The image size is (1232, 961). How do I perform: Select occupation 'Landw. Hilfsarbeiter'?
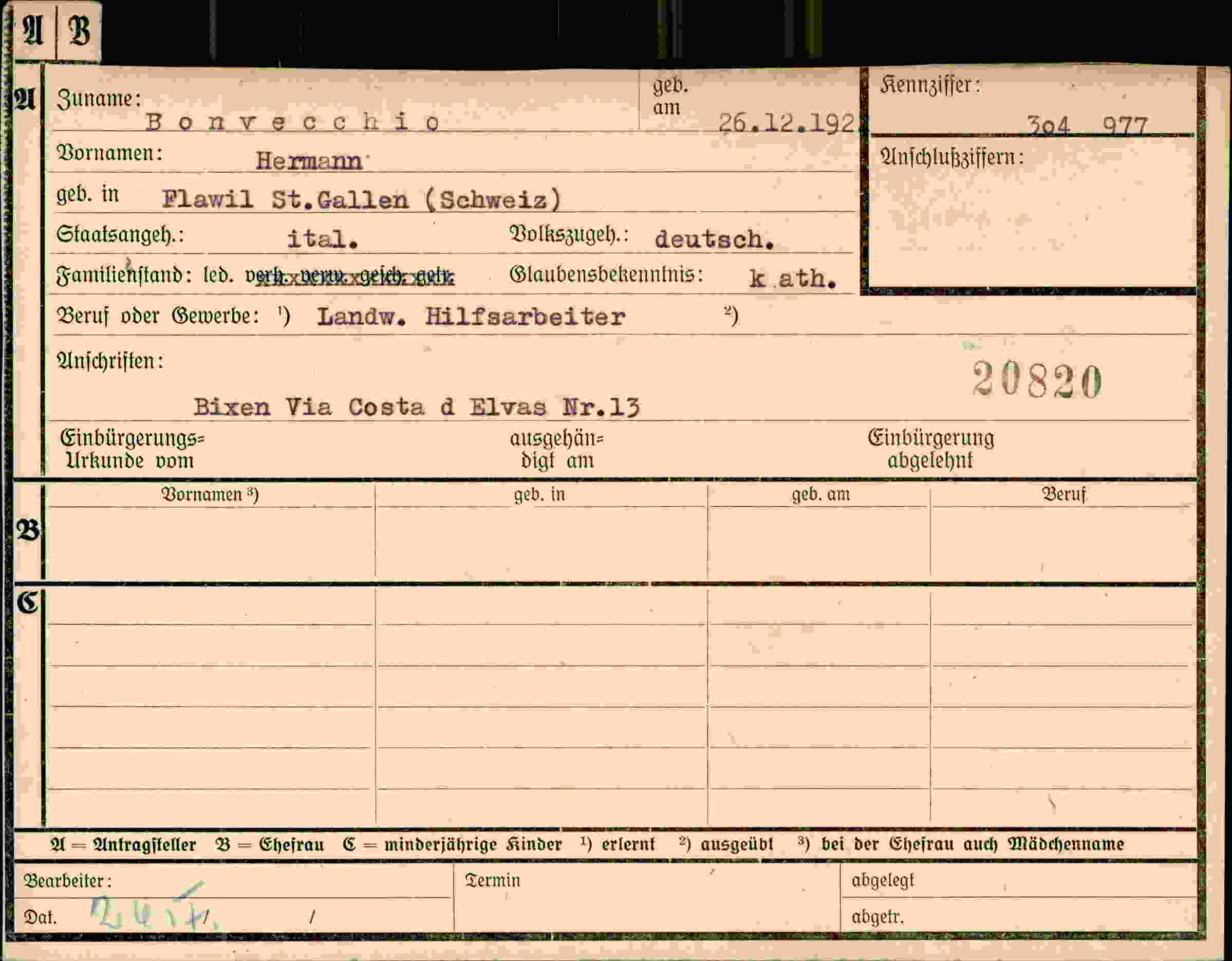click(471, 317)
